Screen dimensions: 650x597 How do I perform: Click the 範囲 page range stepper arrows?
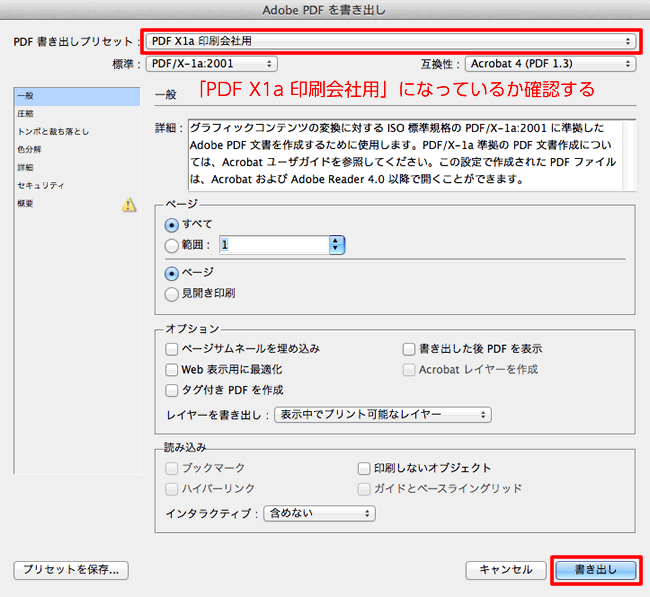pyautogui.click(x=337, y=245)
